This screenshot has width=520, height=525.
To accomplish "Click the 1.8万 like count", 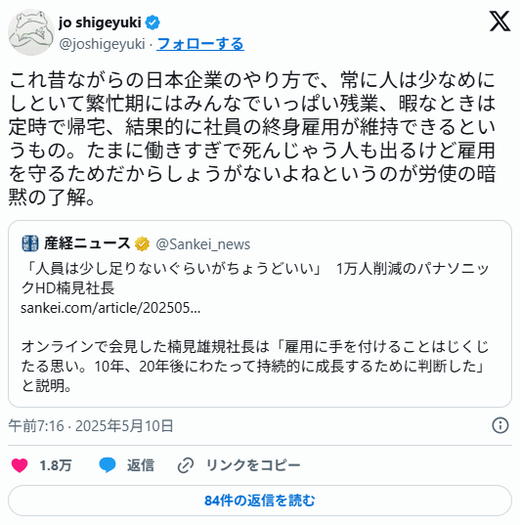I will click(56, 465).
